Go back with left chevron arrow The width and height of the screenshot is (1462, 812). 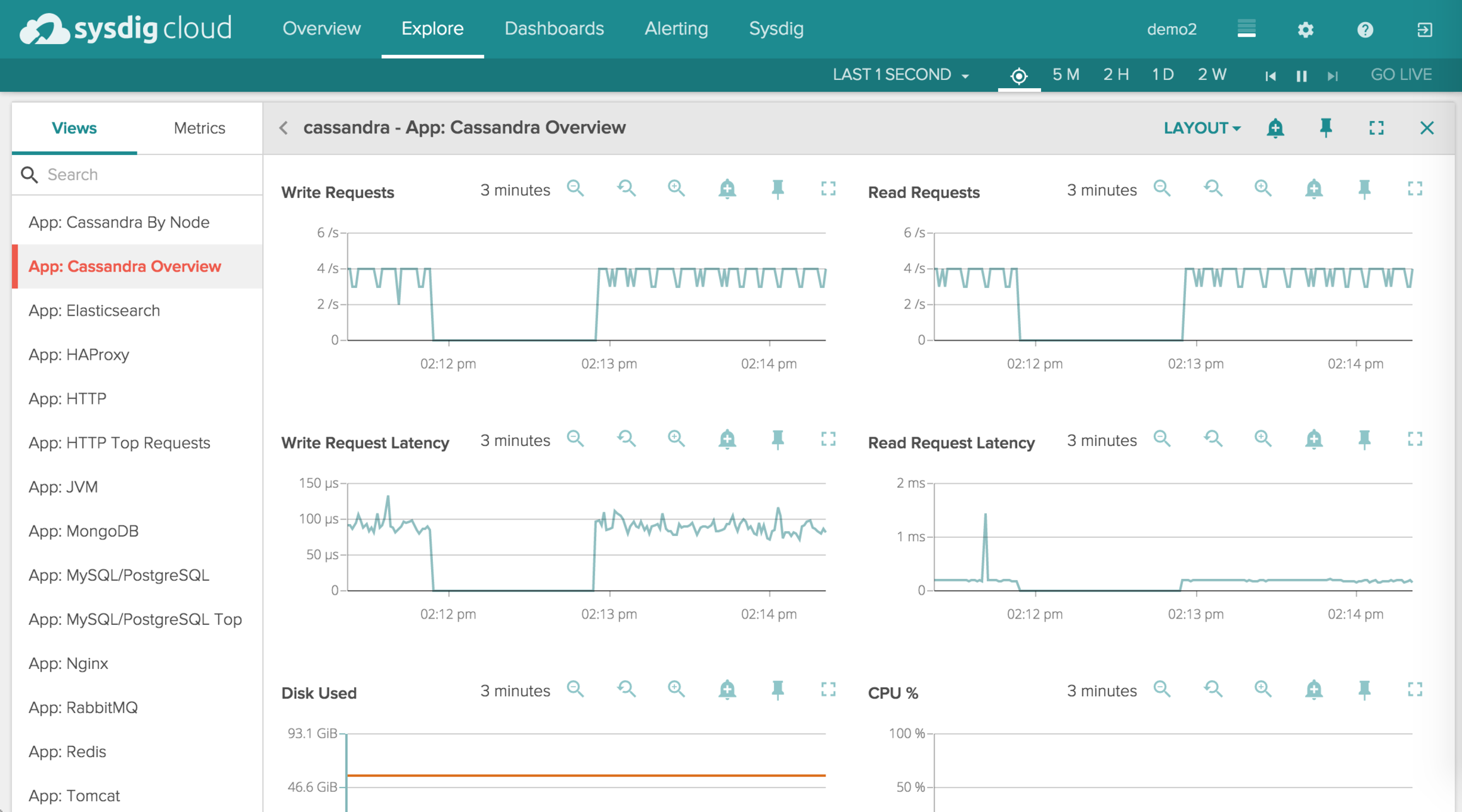pos(284,128)
